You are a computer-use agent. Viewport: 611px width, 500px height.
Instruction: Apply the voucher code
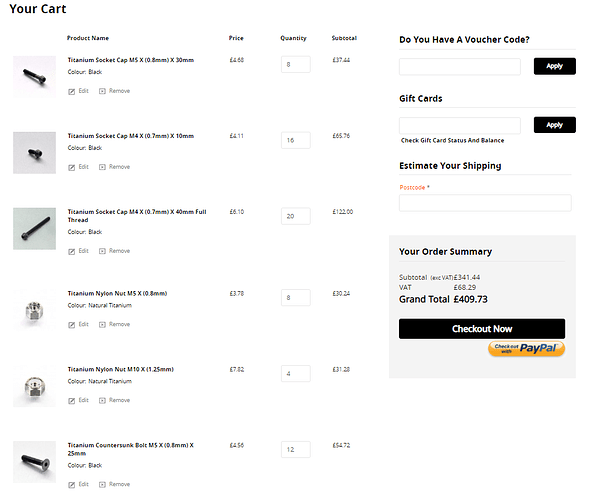554,66
